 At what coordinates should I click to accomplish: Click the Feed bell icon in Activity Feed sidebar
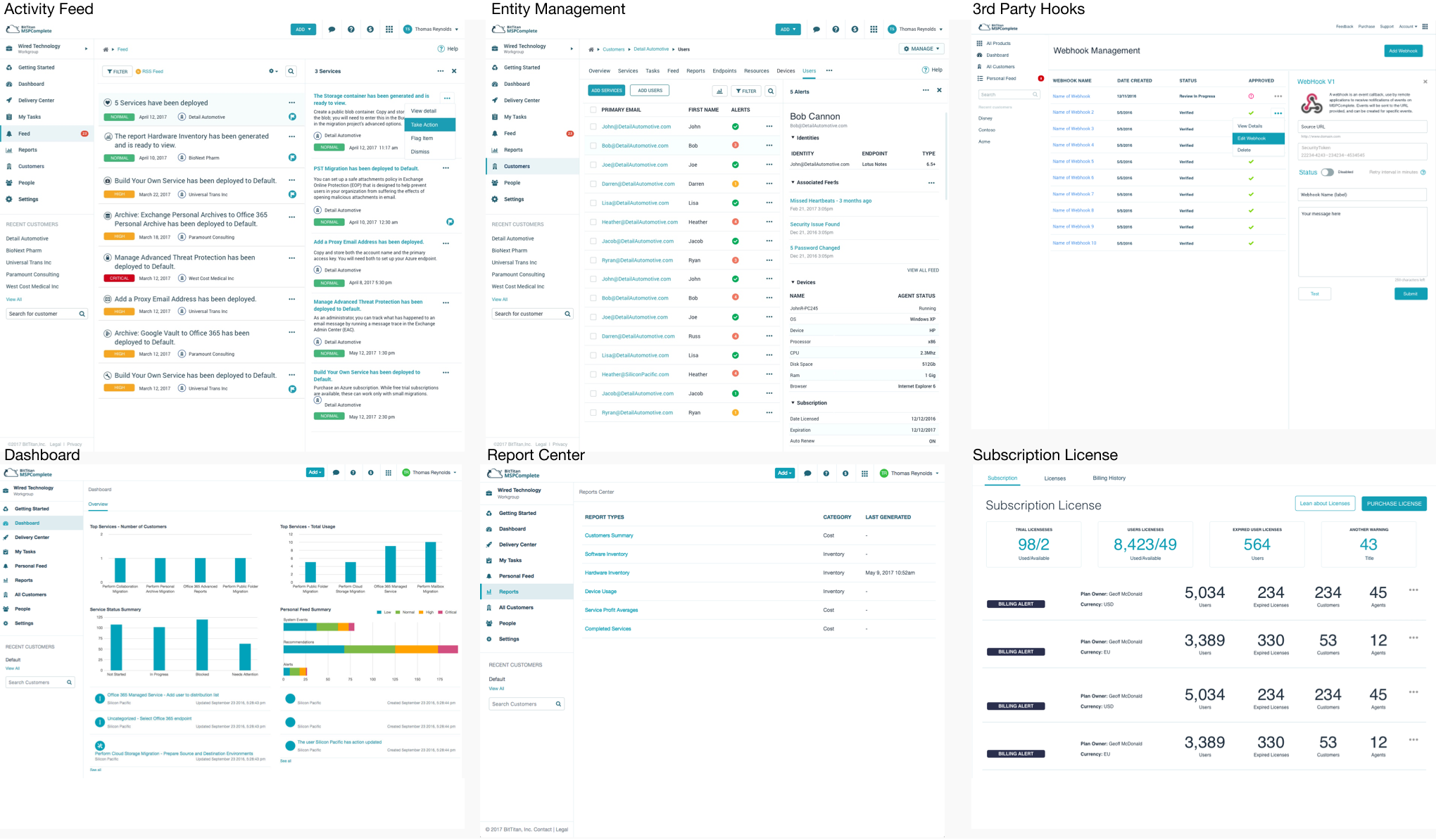coord(9,134)
